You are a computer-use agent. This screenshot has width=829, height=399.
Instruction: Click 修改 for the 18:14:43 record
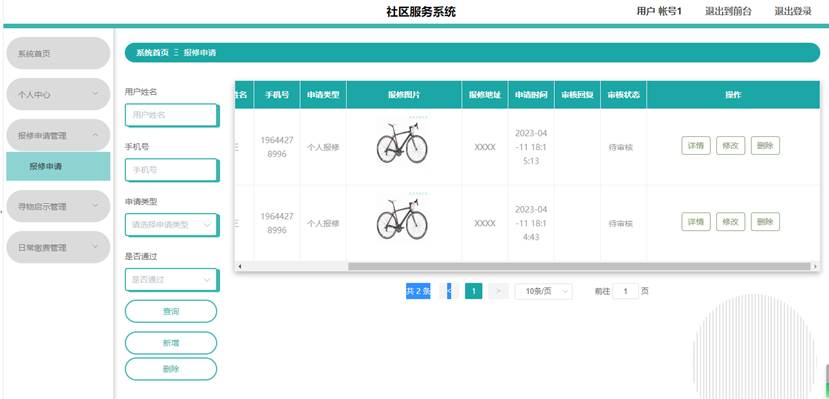pyautogui.click(x=731, y=222)
